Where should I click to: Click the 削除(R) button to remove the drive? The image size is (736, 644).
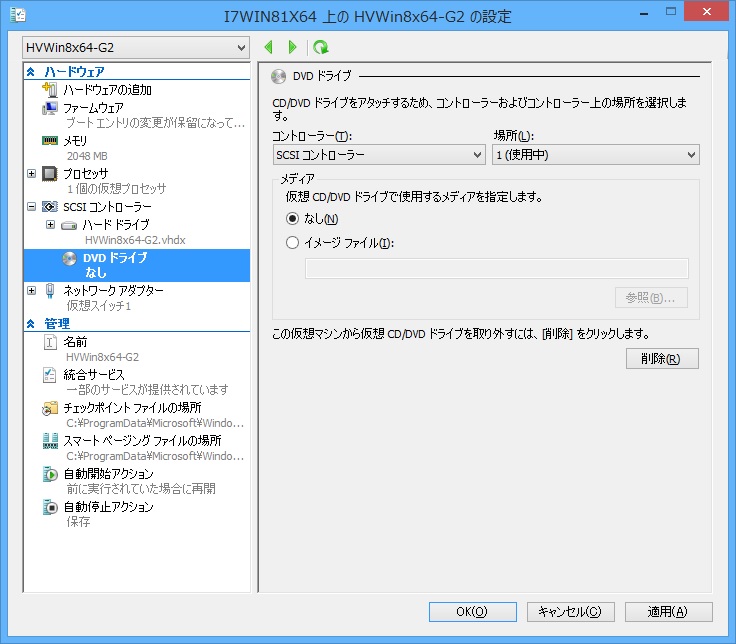(x=662, y=359)
